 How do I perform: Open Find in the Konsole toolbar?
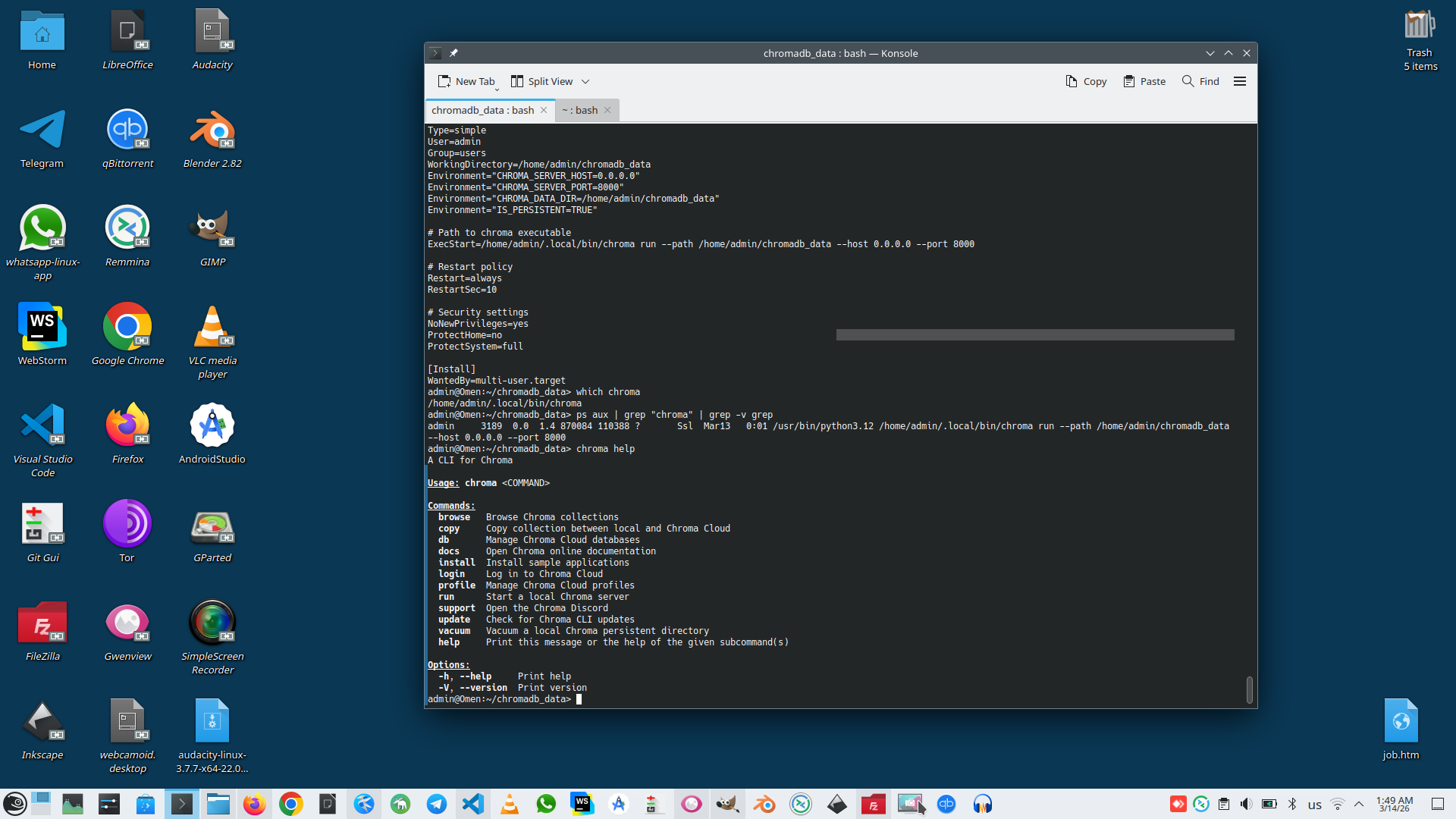(x=1200, y=81)
